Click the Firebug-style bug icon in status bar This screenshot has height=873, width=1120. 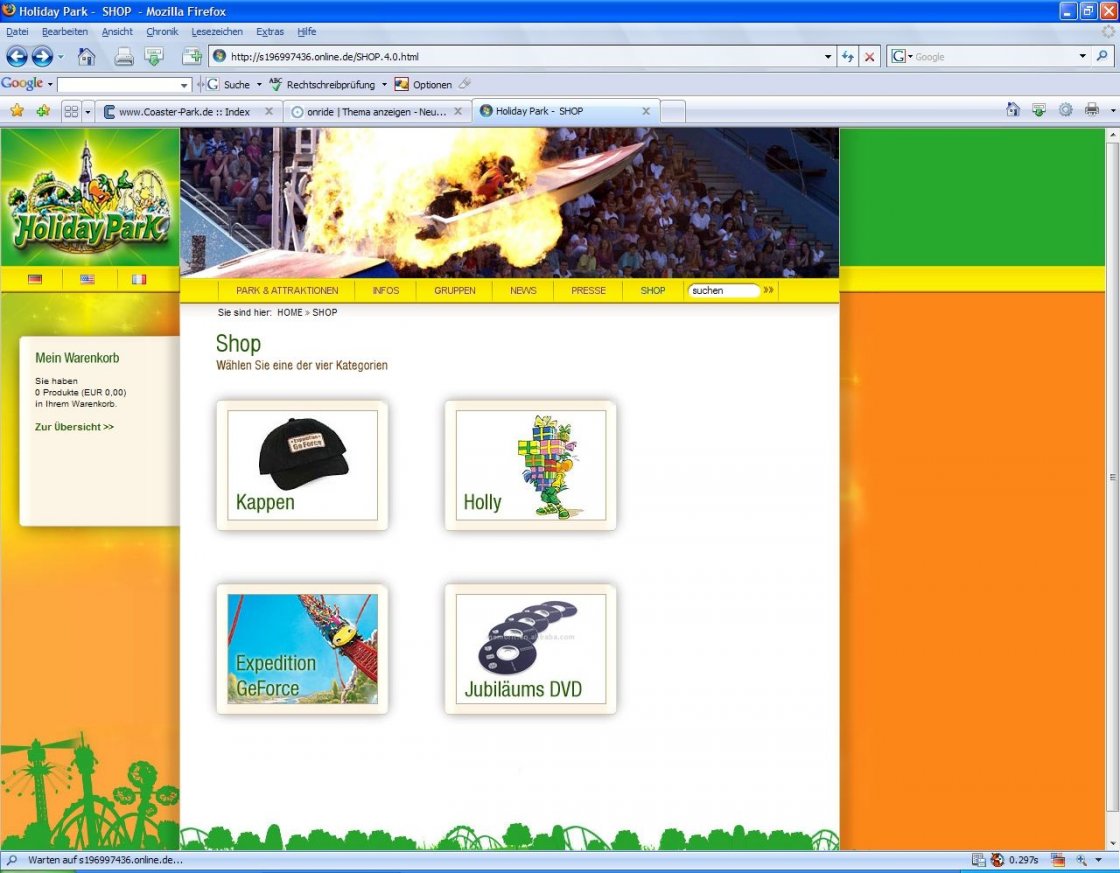click(x=997, y=859)
